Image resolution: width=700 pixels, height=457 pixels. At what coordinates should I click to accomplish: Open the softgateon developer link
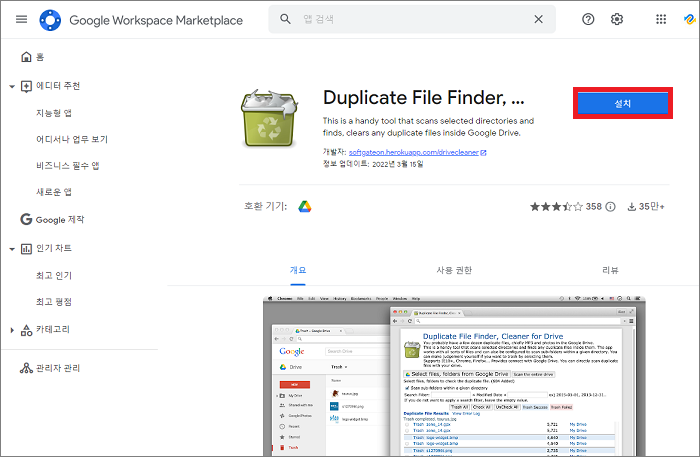tap(414, 152)
